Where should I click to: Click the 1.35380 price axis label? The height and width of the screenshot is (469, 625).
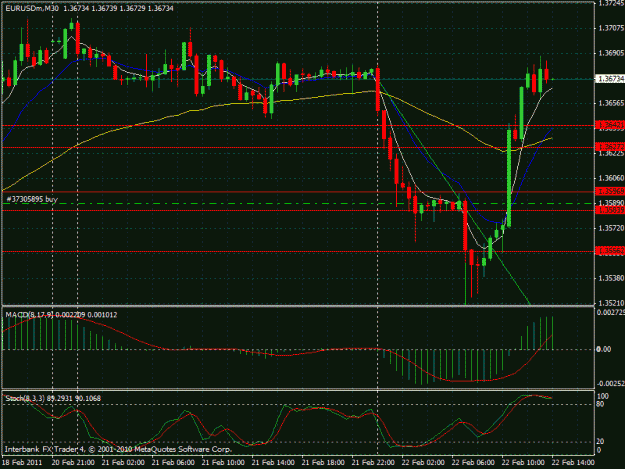pyautogui.click(x=611, y=278)
